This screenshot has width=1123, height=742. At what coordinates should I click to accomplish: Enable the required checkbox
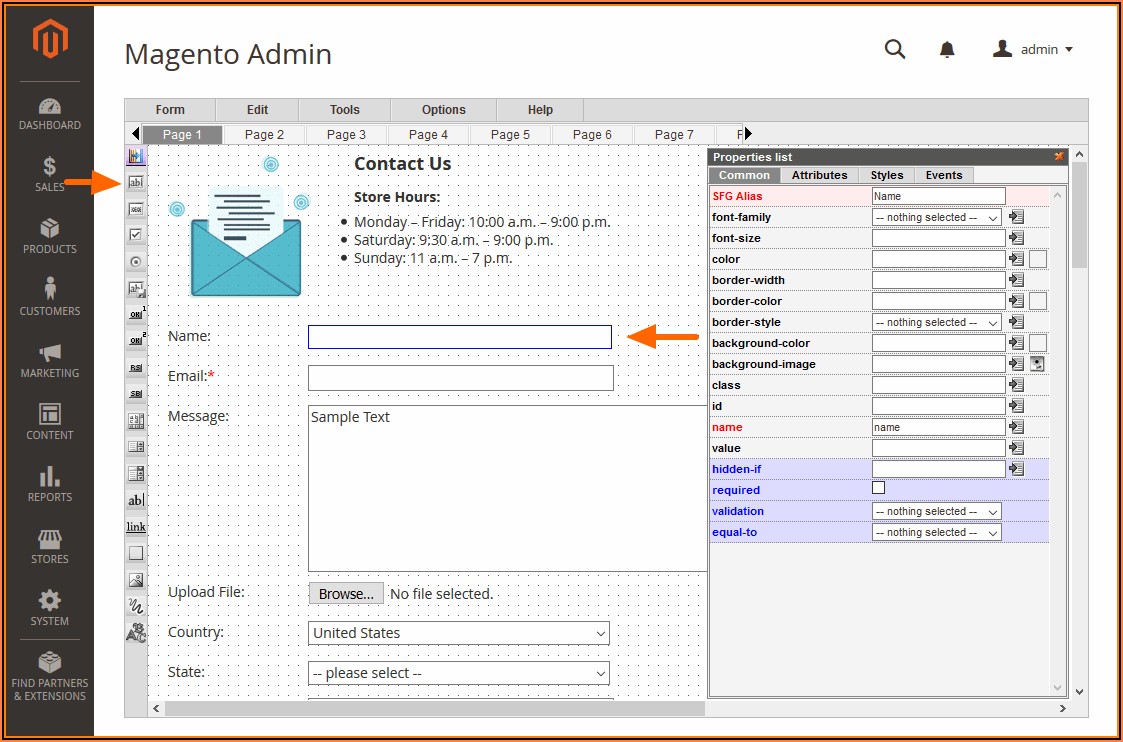[879, 488]
